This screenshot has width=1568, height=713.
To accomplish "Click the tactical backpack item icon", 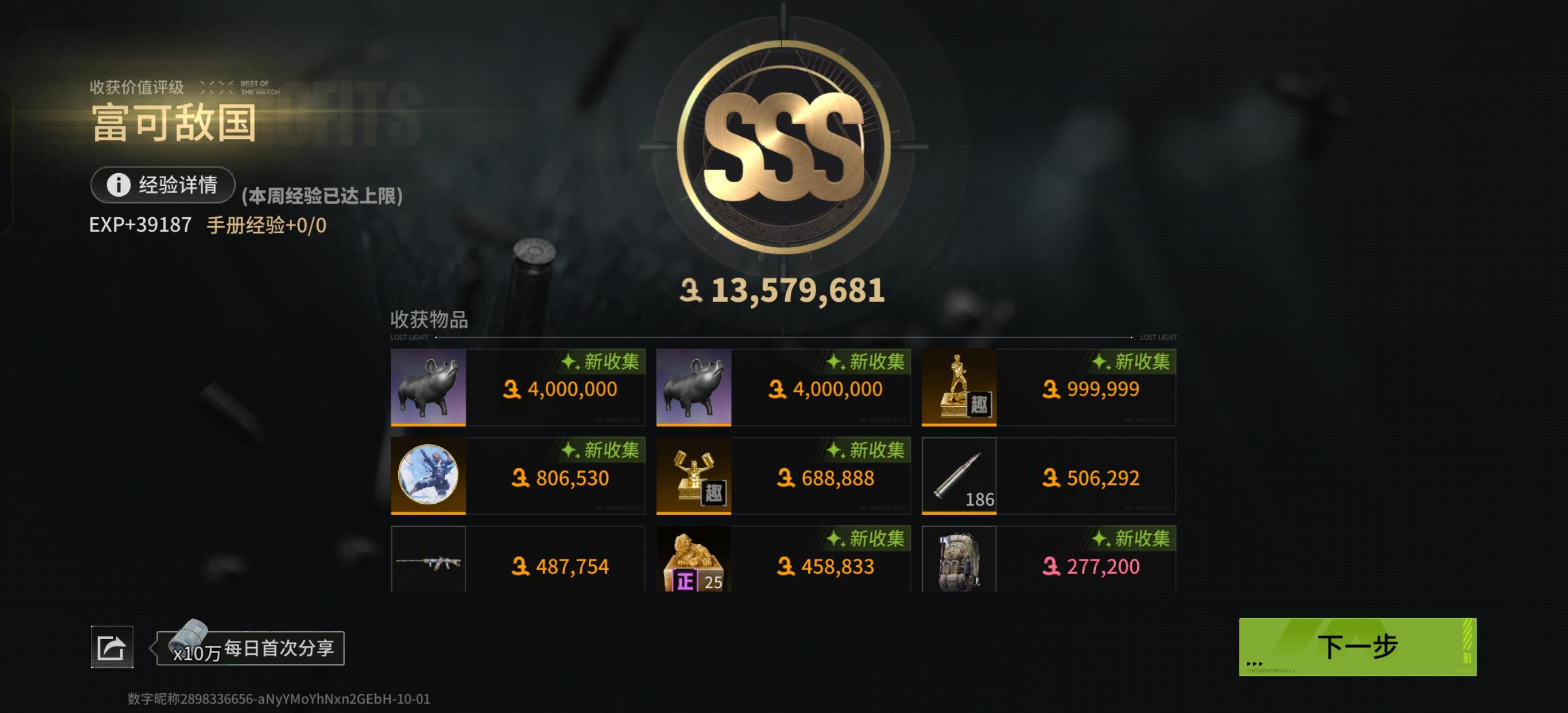I will click(959, 559).
